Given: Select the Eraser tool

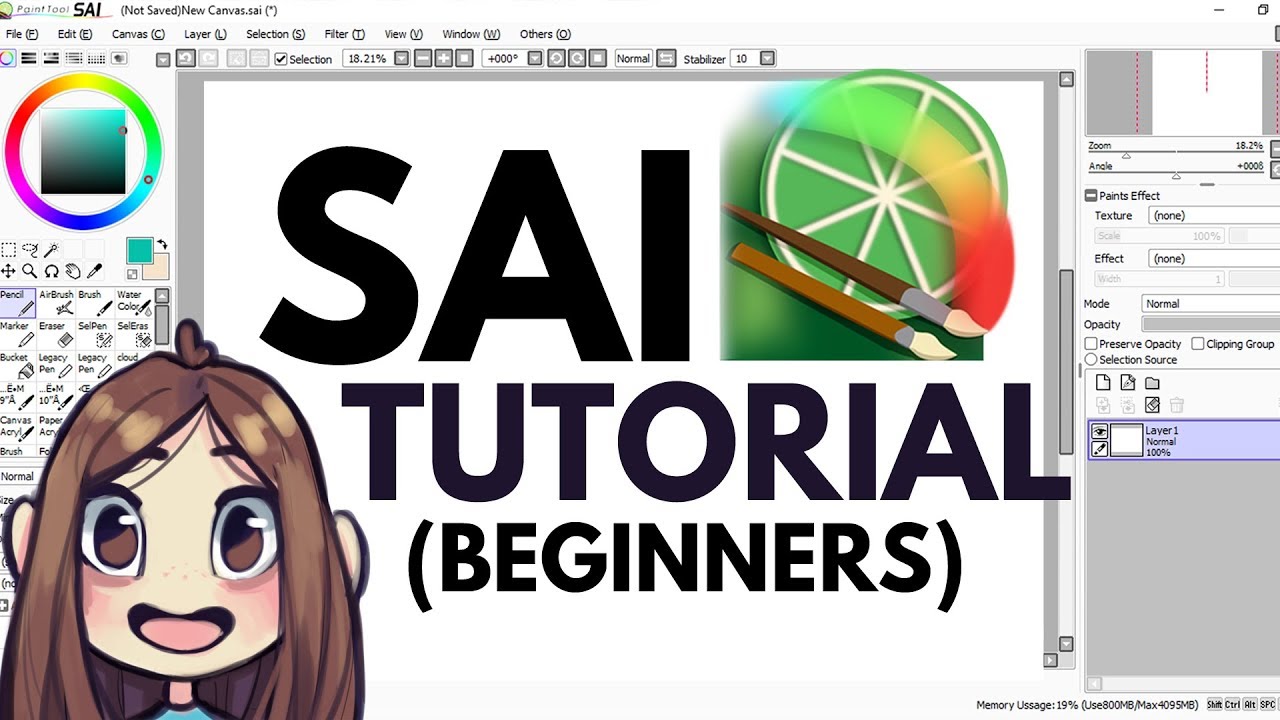Looking at the screenshot, I should [x=56, y=334].
